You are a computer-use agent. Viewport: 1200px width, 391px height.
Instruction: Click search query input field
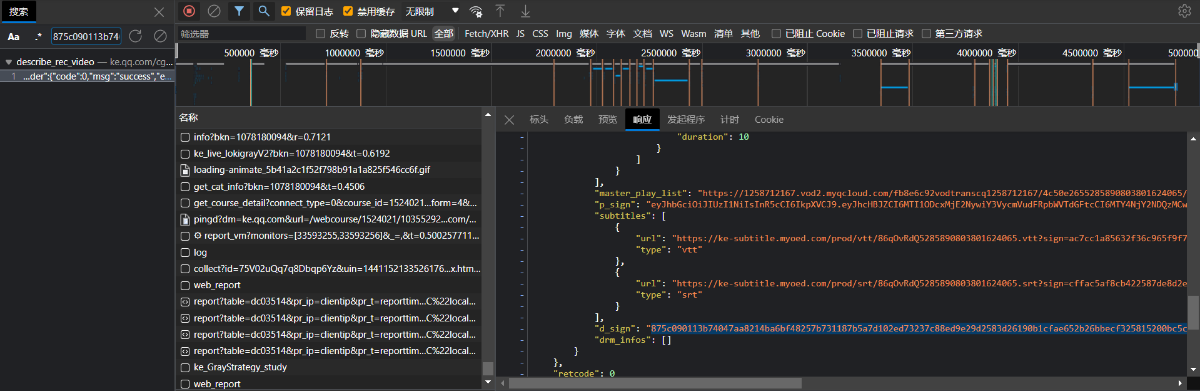click(85, 36)
